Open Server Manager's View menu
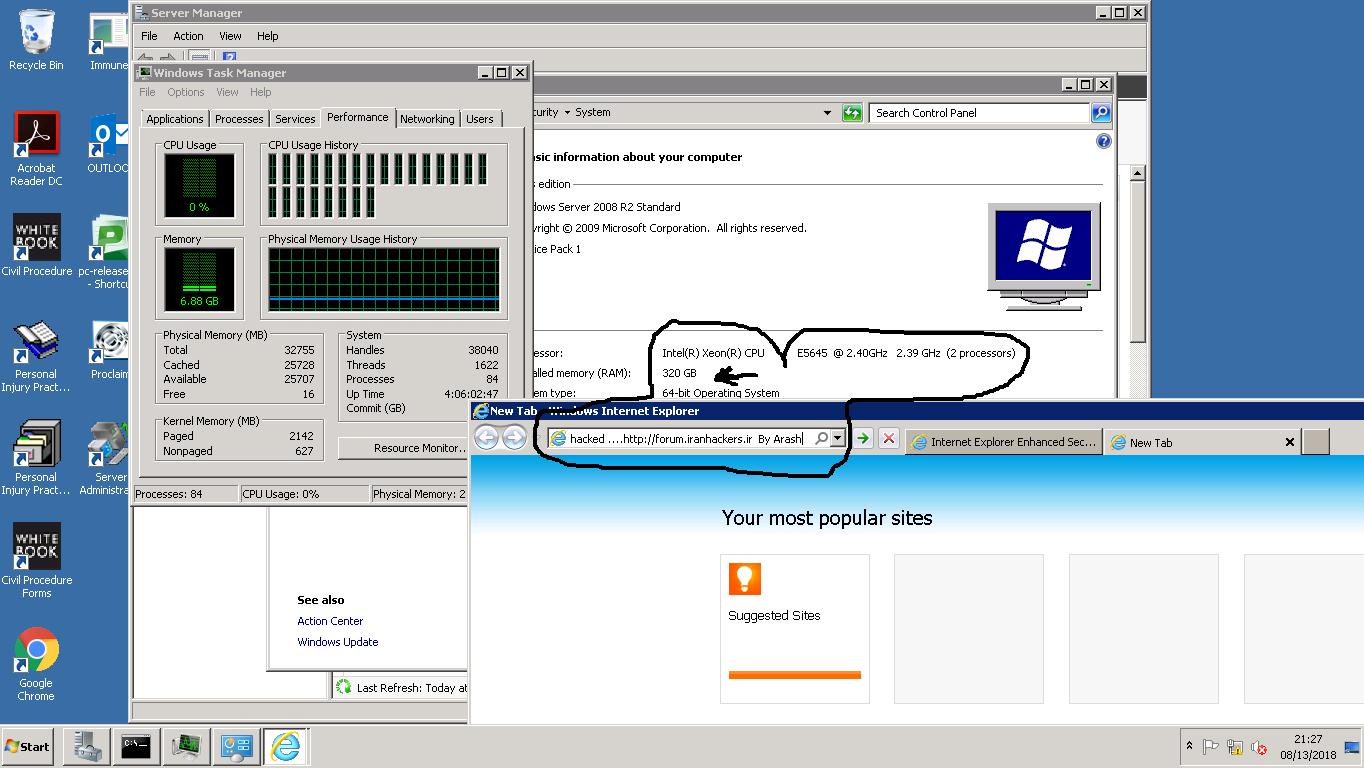This screenshot has height=768, width=1364. click(x=230, y=36)
